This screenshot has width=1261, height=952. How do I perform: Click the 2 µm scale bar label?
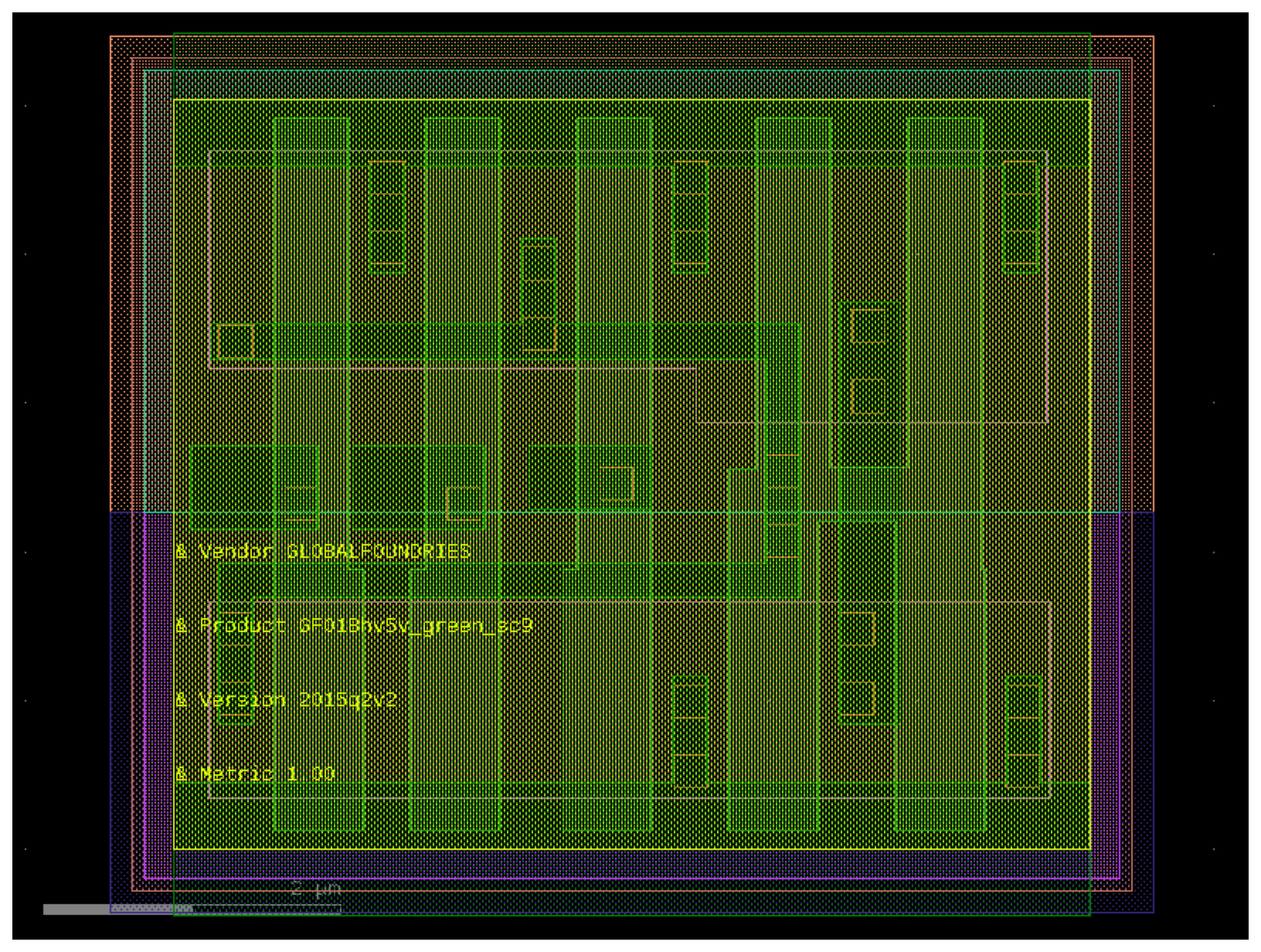316,889
